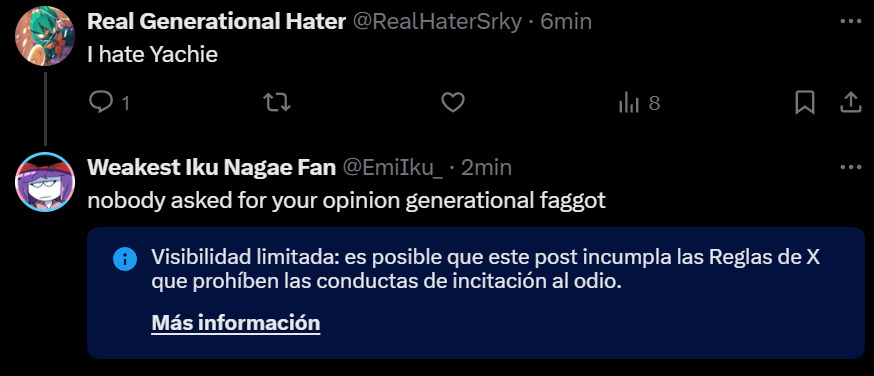Like the post with the heart icon
Viewport: 874px width, 376px height.
click(x=453, y=102)
